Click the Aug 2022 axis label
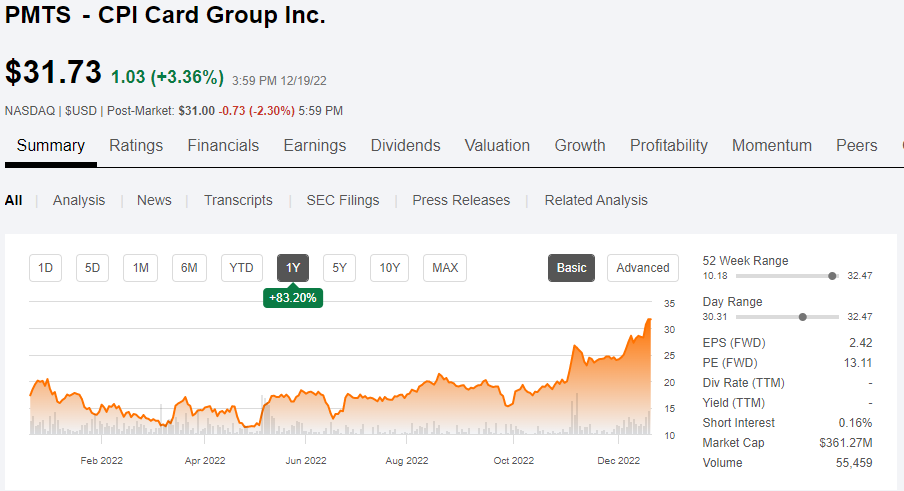 pyautogui.click(x=407, y=460)
